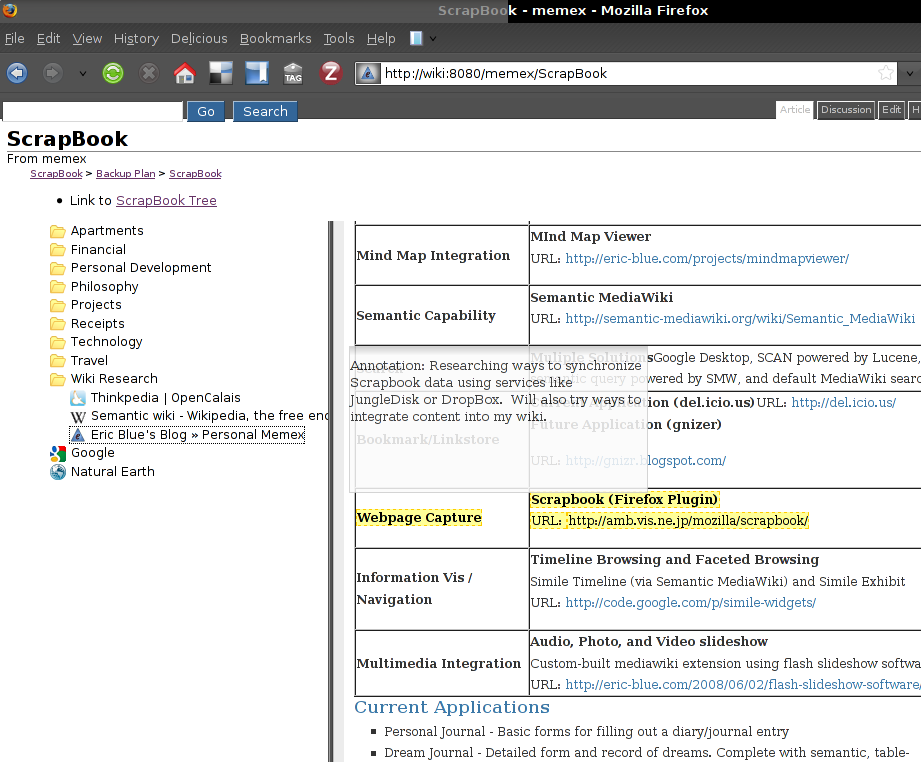Click the Stop loading icon
This screenshot has width=921, height=762.
[x=149, y=73]
